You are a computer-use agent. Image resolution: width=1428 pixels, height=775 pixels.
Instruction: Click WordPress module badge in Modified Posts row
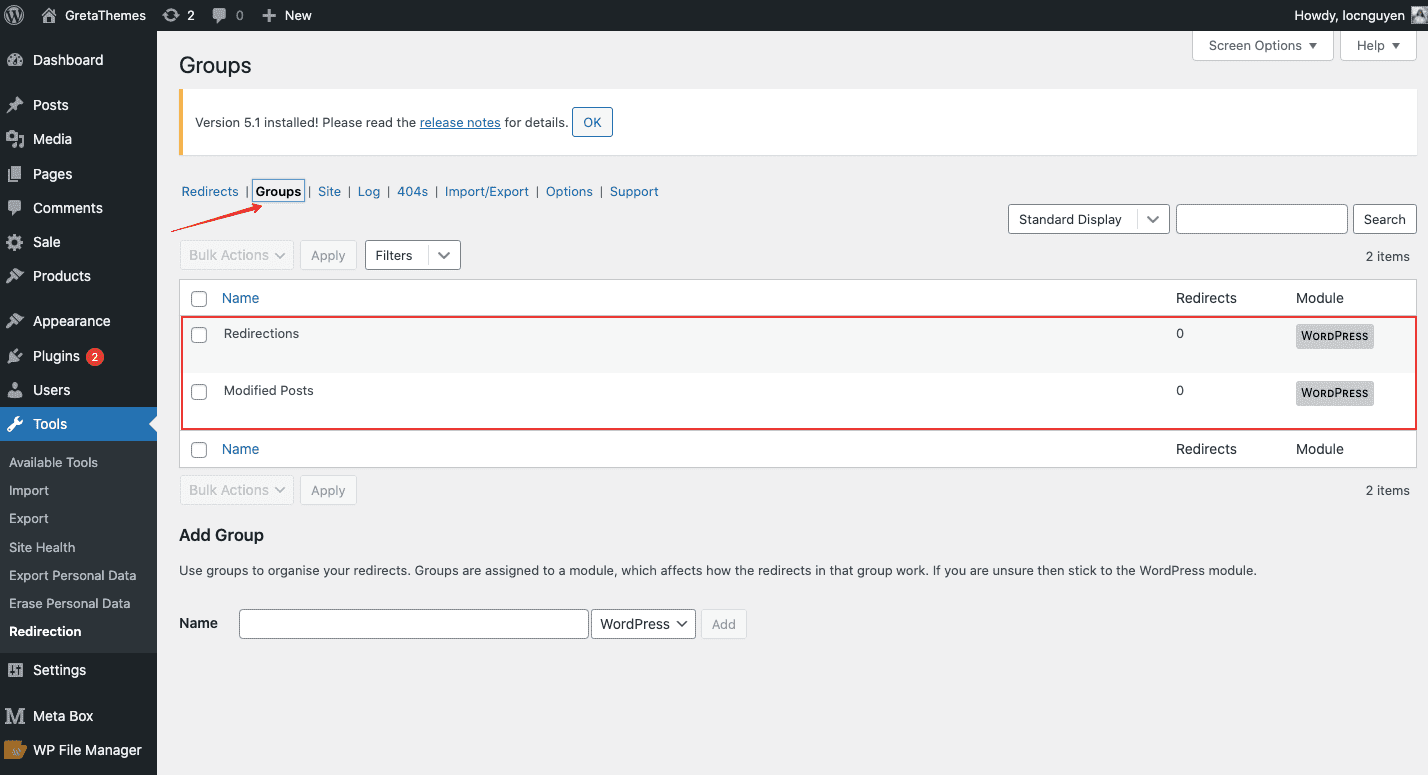1335,393
